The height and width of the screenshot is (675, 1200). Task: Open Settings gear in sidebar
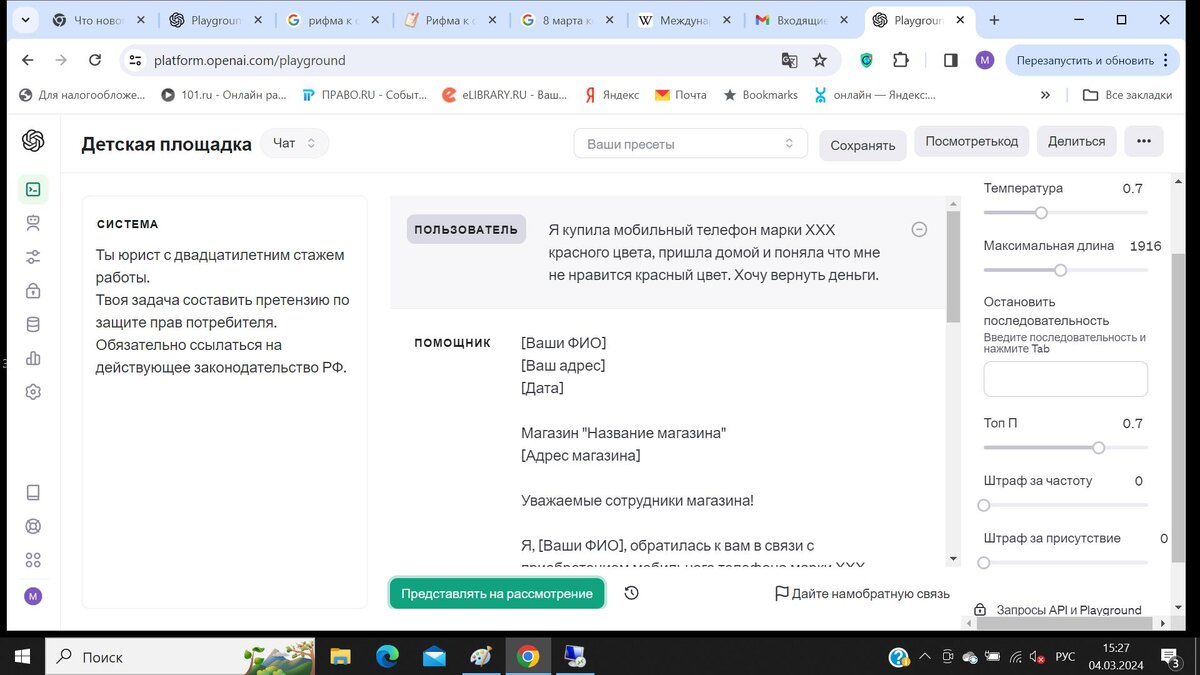coord(33,392)
